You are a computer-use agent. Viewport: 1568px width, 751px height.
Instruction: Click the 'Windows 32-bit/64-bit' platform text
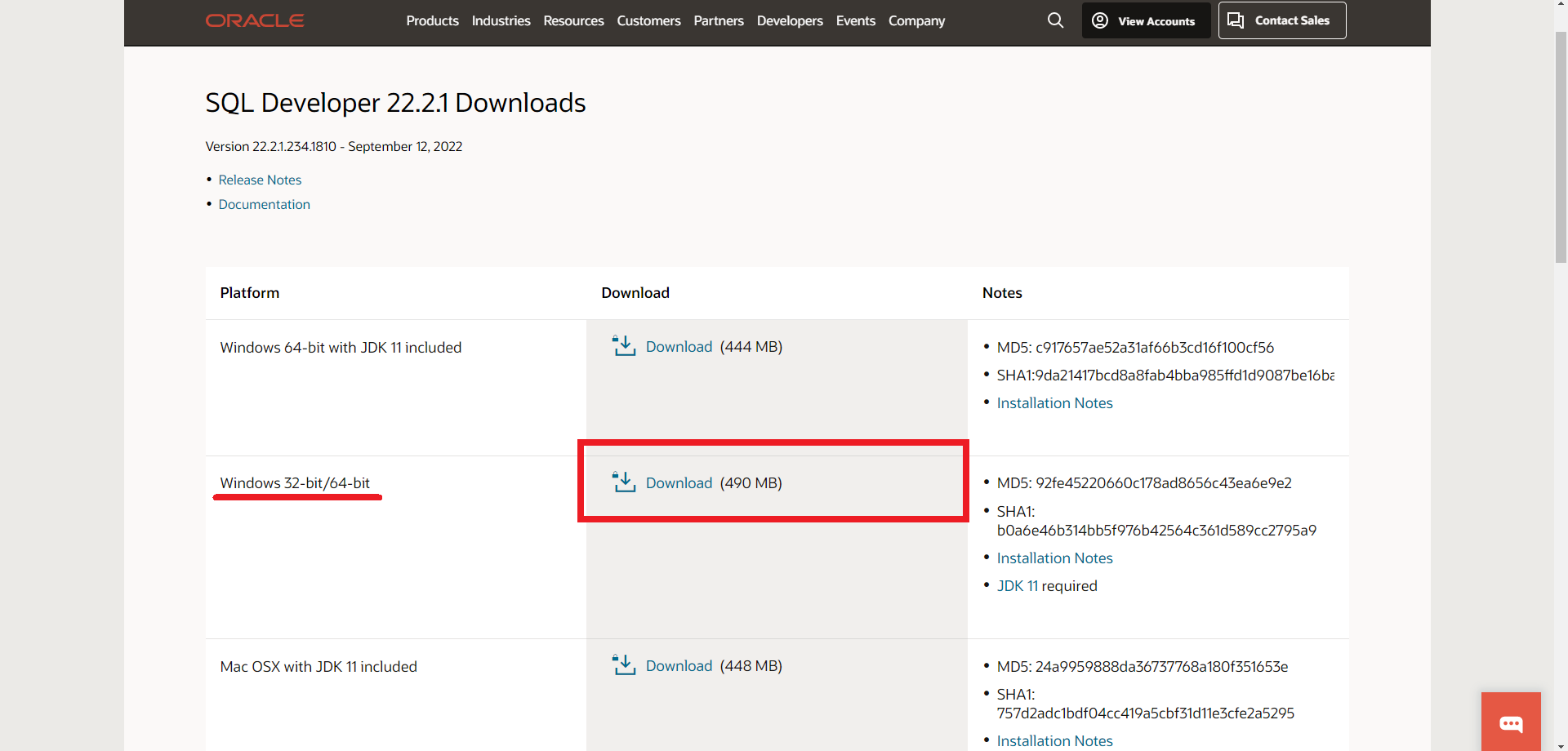coord(295,483)
